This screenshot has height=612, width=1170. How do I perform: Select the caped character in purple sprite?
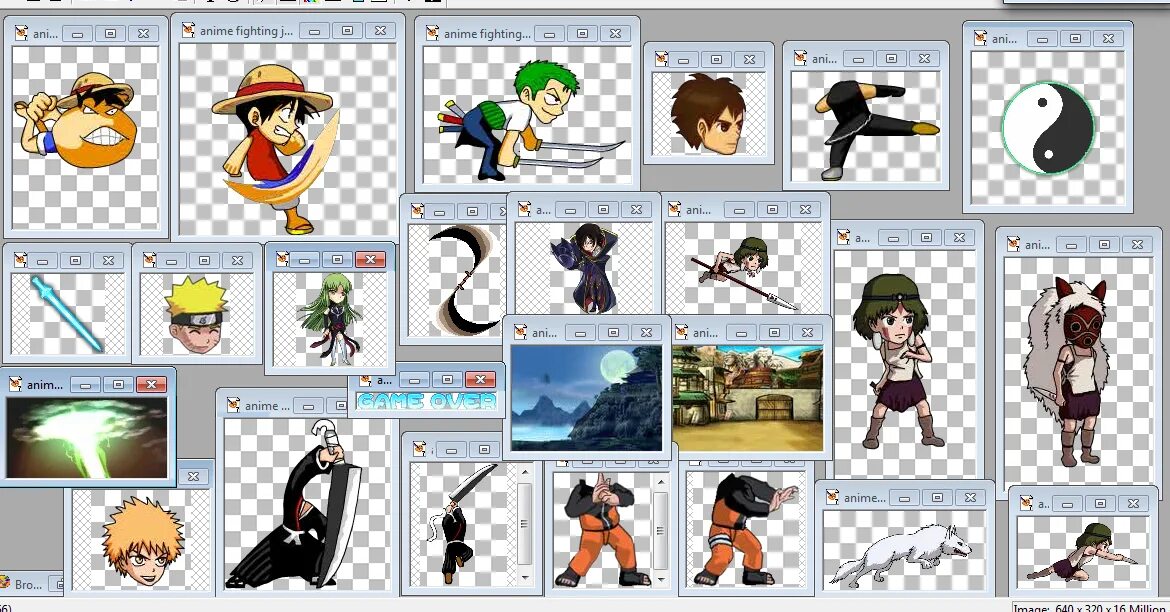pyautogui.click(x=584, y=267)
